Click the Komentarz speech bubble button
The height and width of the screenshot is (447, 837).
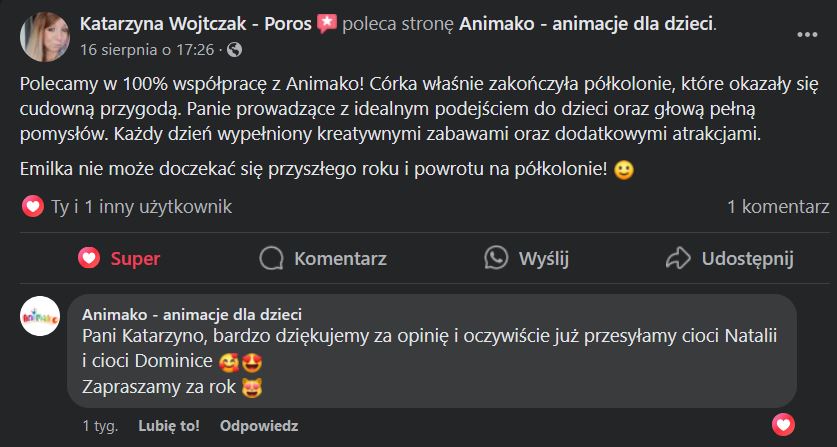click(x=323, y=258)
